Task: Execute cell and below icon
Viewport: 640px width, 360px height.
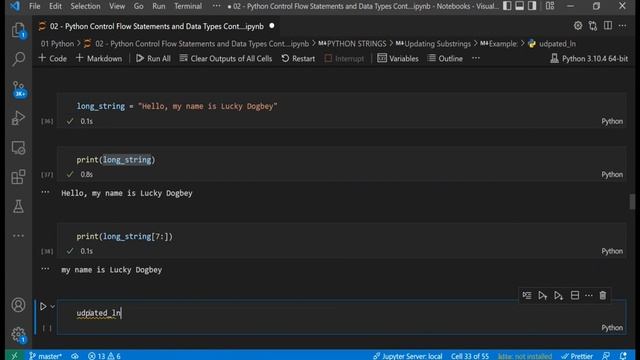Action: [x=558, y=295]
